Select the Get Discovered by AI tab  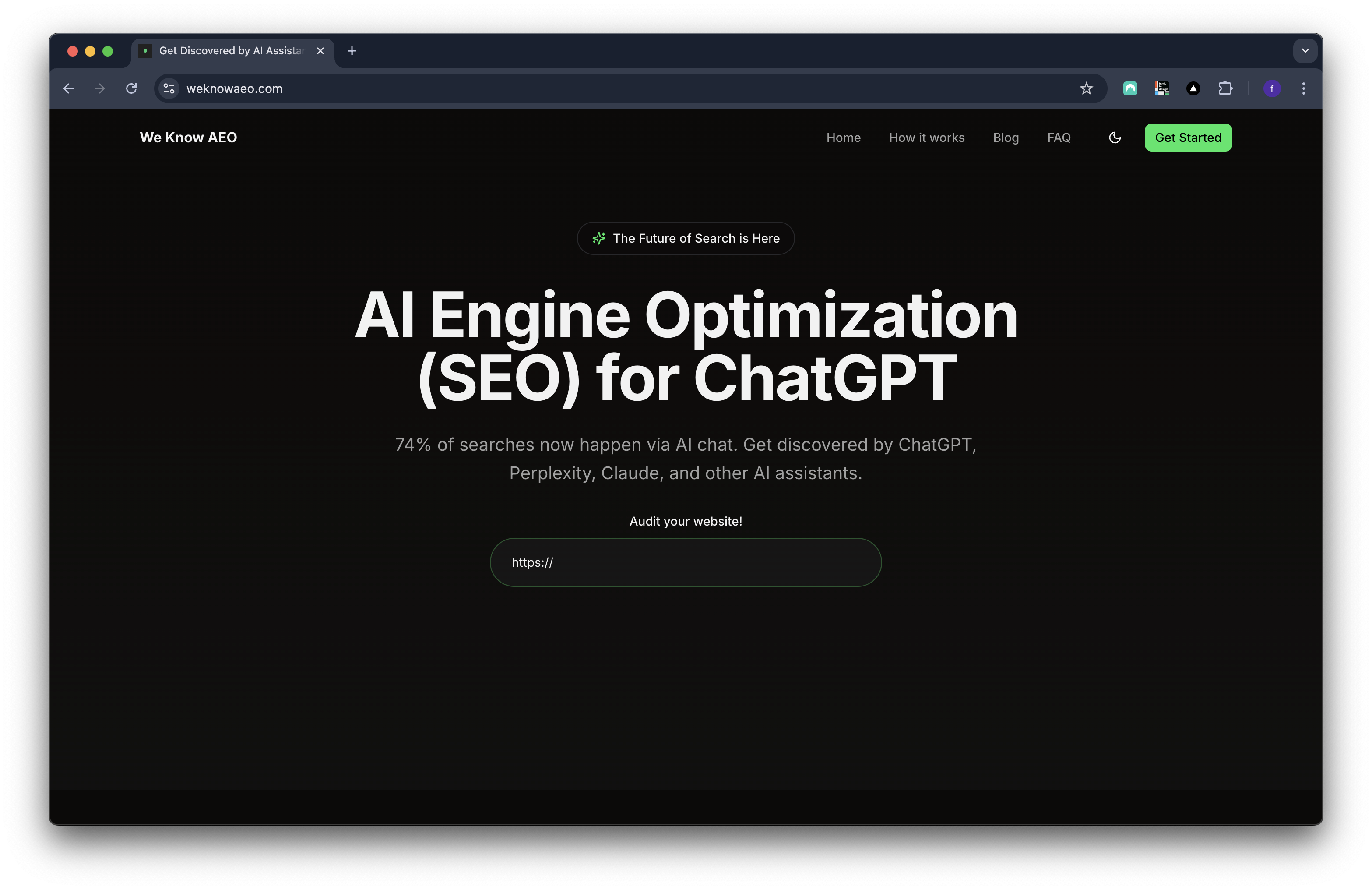click(x=231, y=51)
